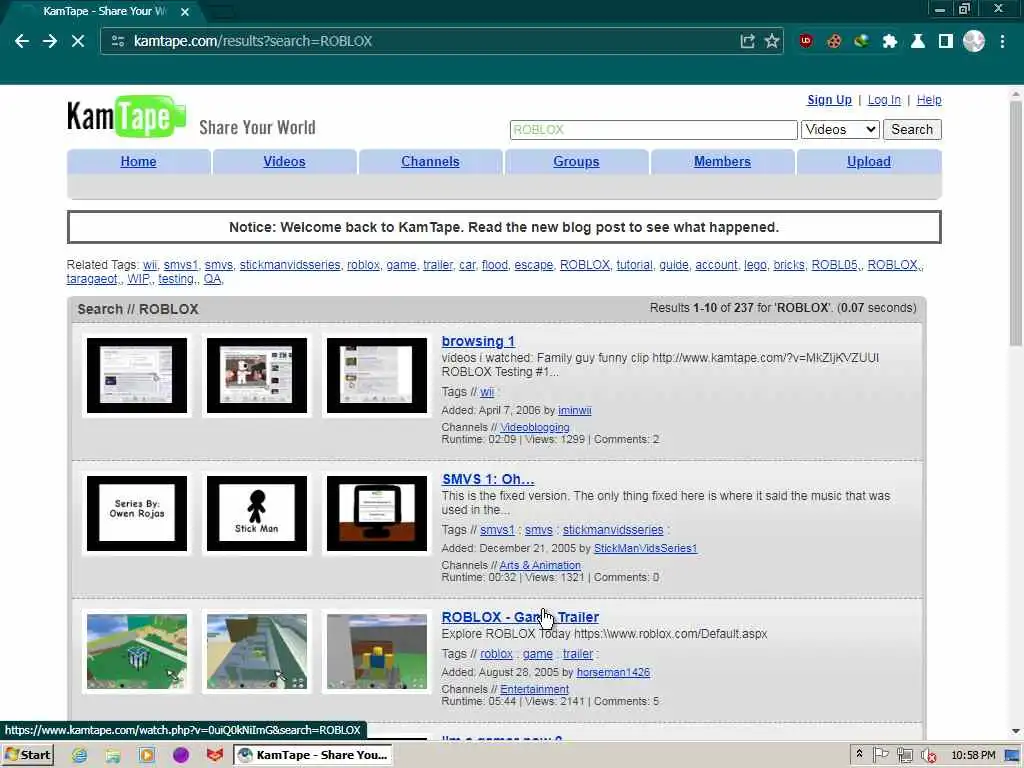Open the Videos navigation tab
Image resolution: width=1024 pixels, height=768 pixels.
[284, 161]
